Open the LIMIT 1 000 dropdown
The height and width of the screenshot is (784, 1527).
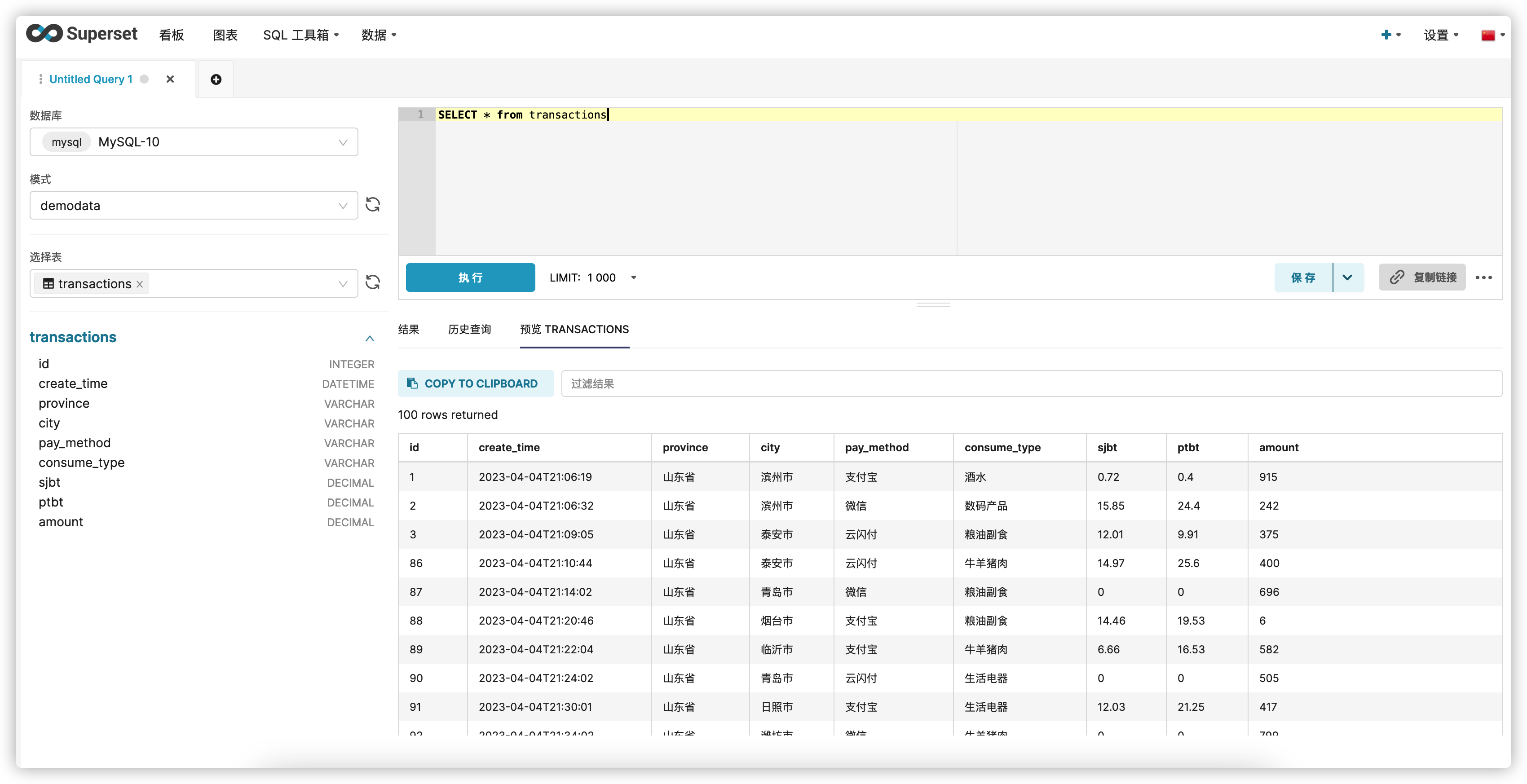click(593, 278)
